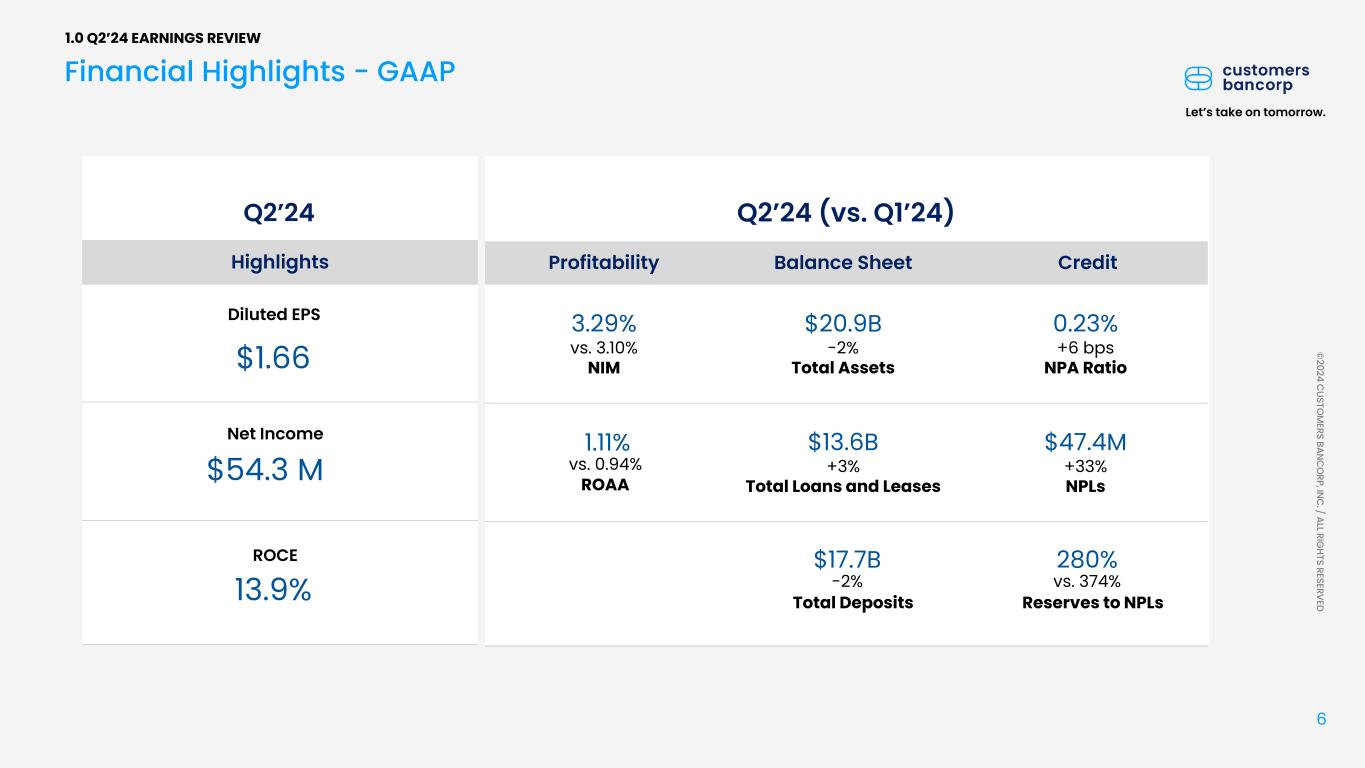Screen dimensions: 1365x768
Task: Click the Customers Bancorp logo icon
Action: tap(1198, 78)
